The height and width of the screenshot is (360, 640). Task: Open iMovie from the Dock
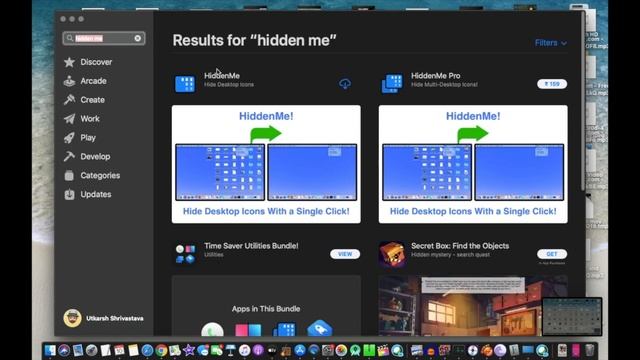click(189, 350)
